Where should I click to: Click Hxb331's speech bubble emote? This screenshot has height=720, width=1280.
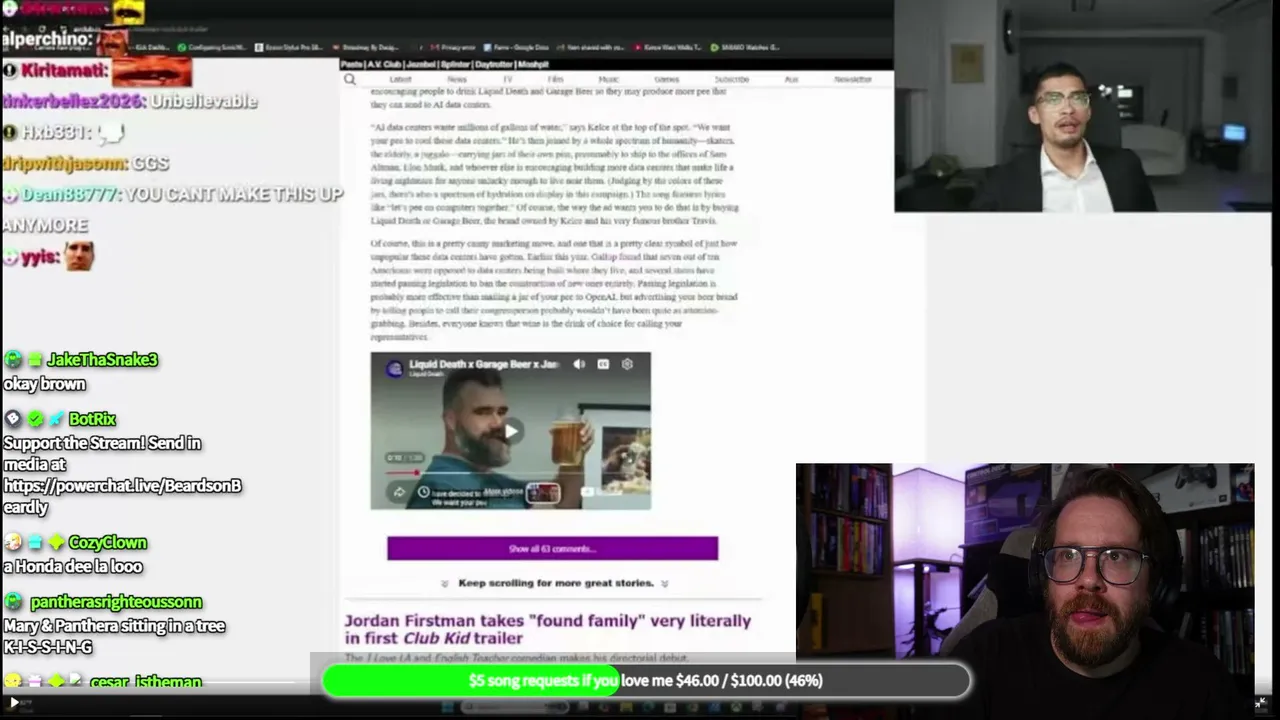pos(112,132)
